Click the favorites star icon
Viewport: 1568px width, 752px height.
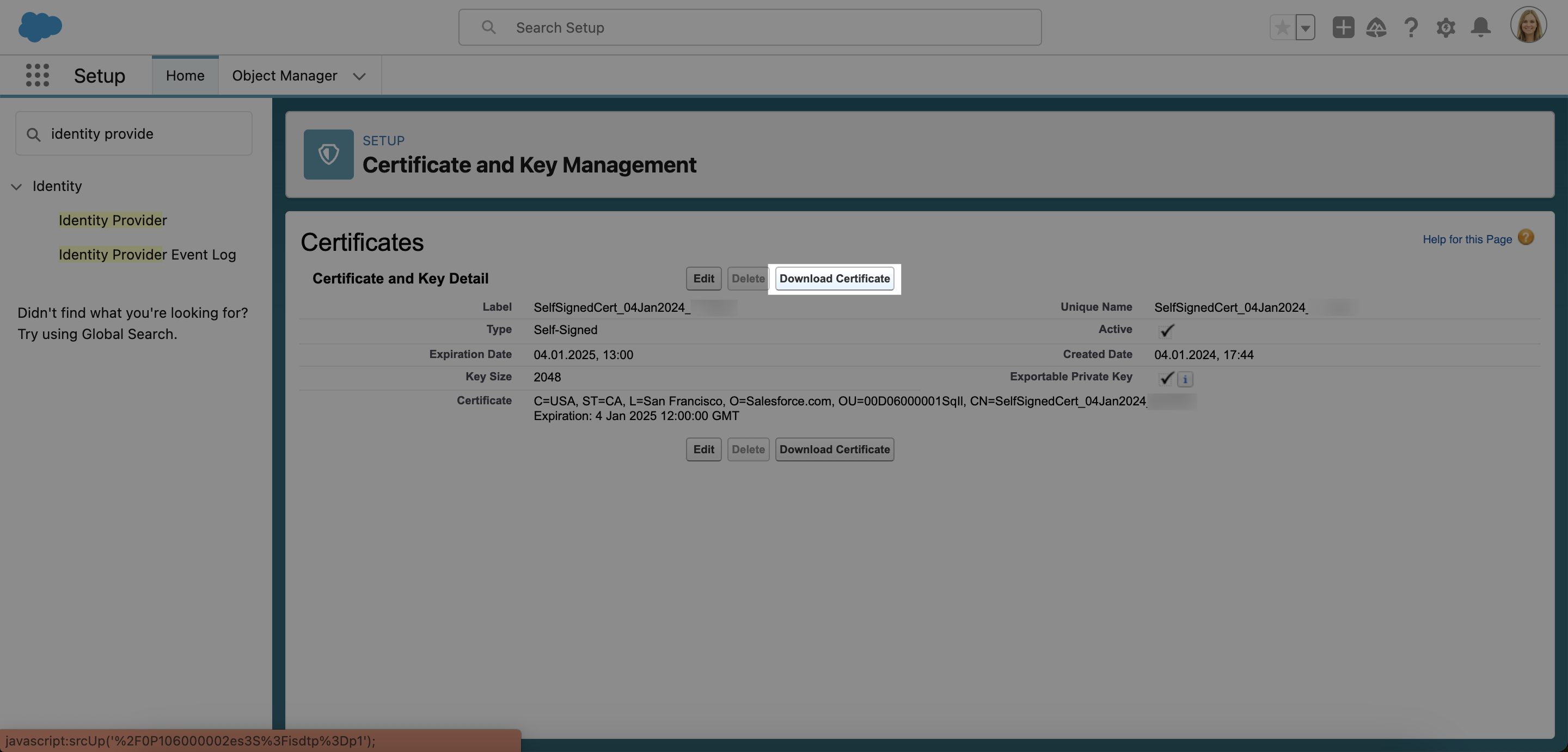coord(1282,27)
